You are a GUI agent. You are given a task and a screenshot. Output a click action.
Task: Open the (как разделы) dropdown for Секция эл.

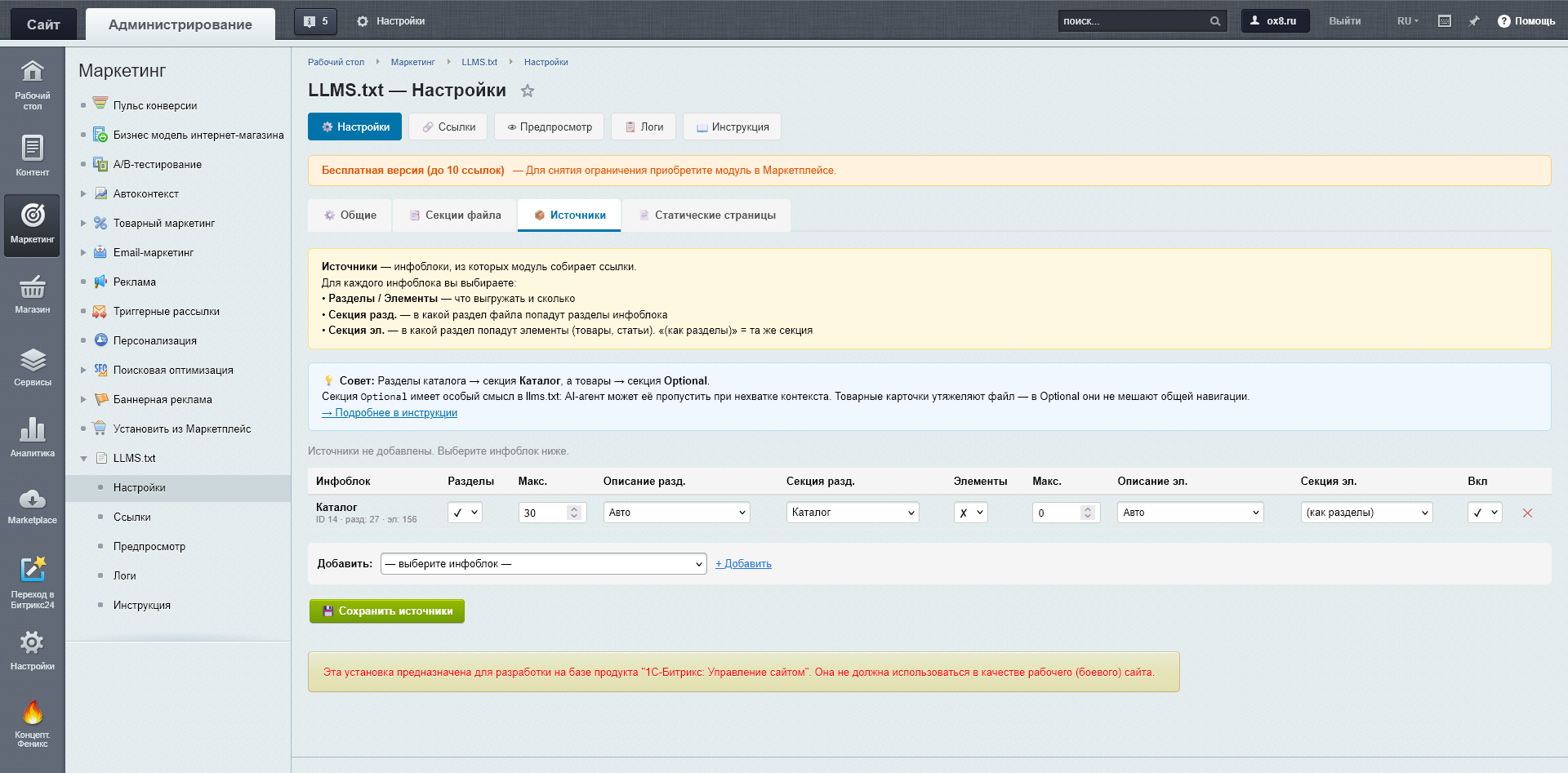(x=1365, y=513)
